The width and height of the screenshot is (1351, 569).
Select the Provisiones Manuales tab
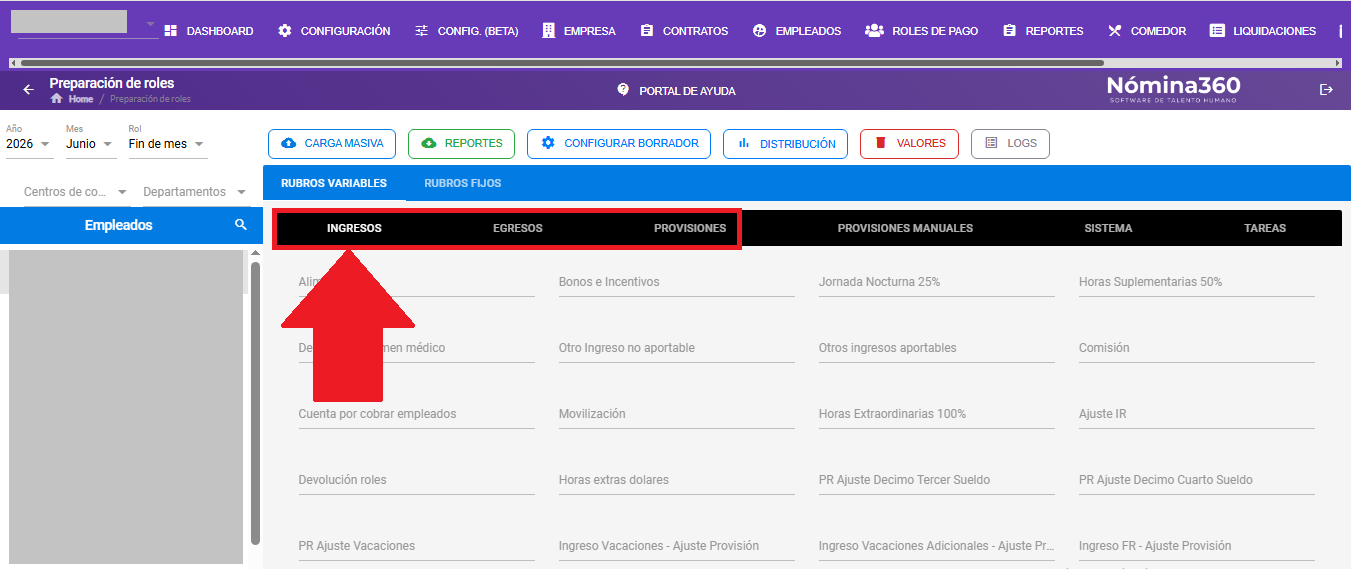[x=905, y=228]
